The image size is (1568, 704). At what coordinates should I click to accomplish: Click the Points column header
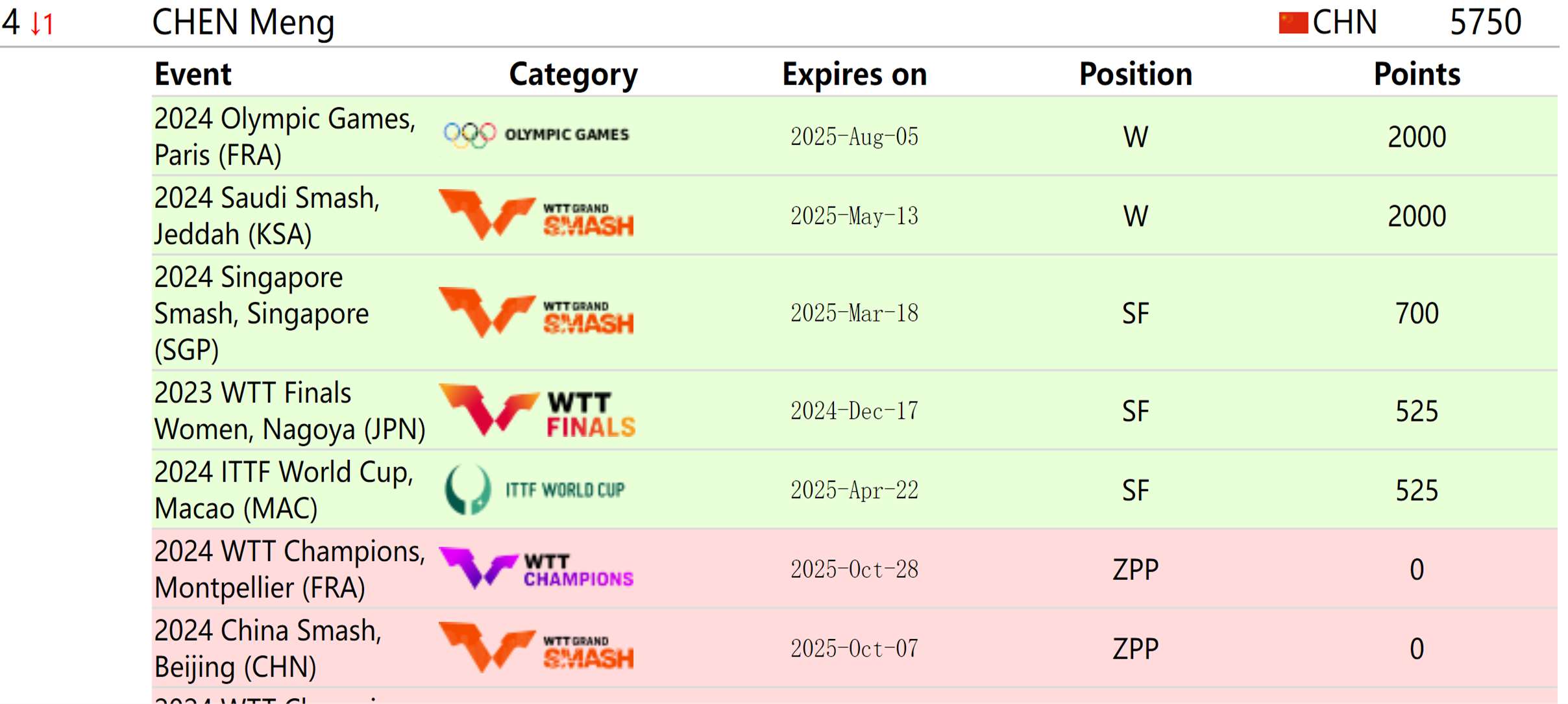coord(1417,74)
